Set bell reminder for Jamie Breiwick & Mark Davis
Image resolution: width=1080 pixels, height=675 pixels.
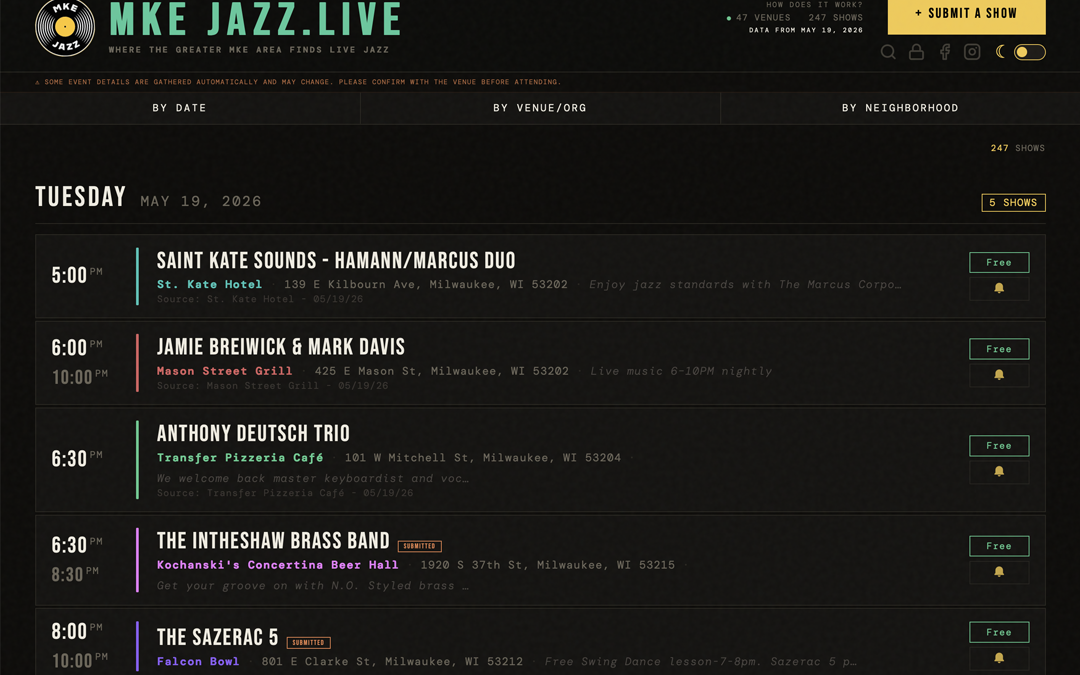[999, 375]
